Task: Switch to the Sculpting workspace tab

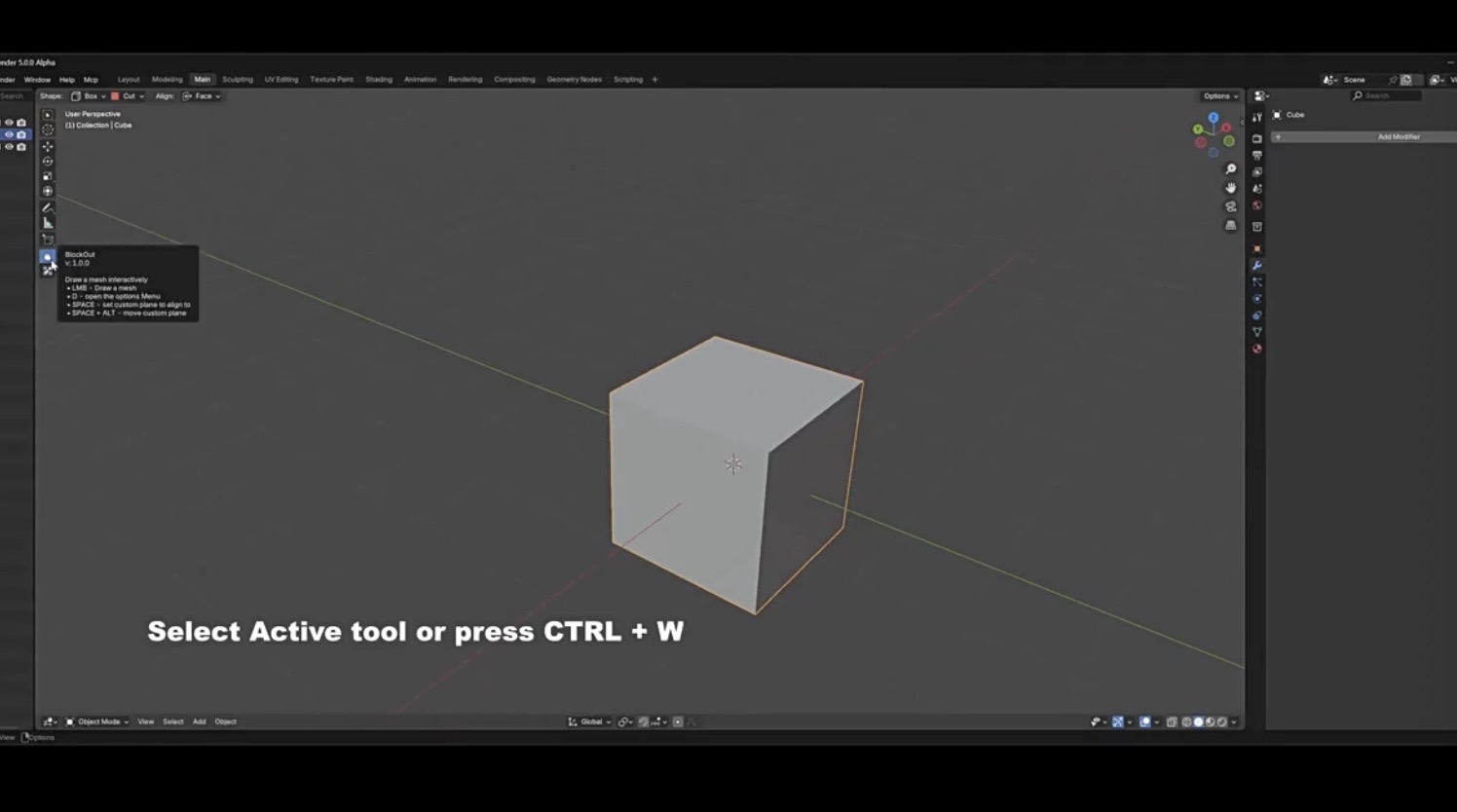Action: 237,80
